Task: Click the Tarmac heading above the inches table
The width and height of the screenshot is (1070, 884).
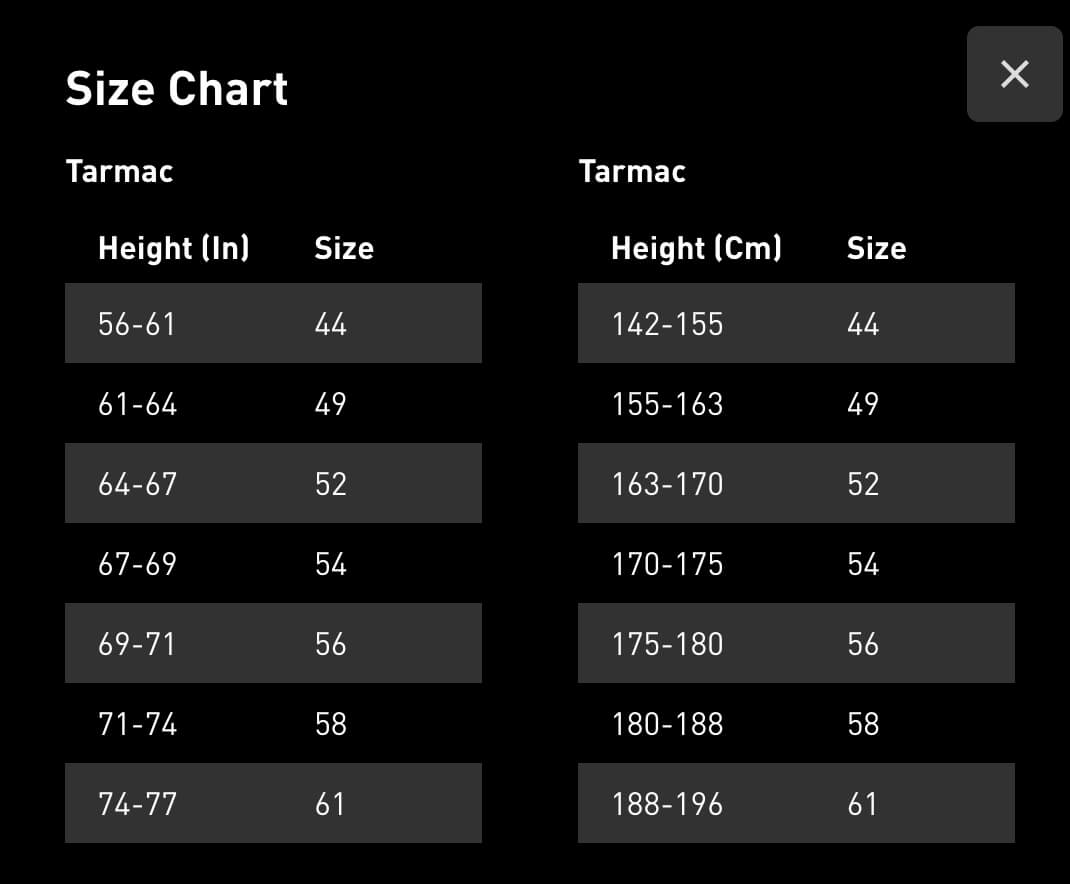Action: tap(119, 171)
